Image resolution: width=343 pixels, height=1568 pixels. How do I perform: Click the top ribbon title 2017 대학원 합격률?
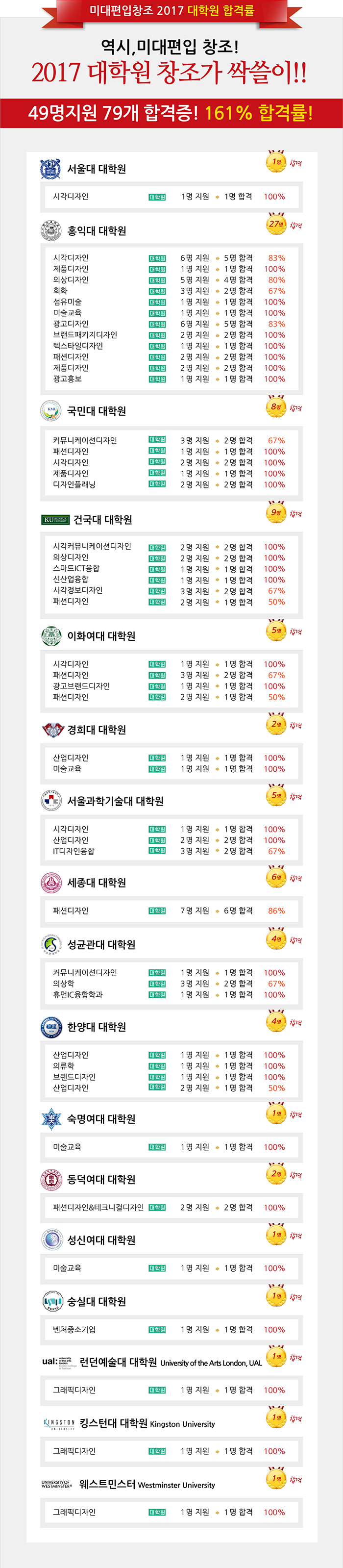point(171,10)
